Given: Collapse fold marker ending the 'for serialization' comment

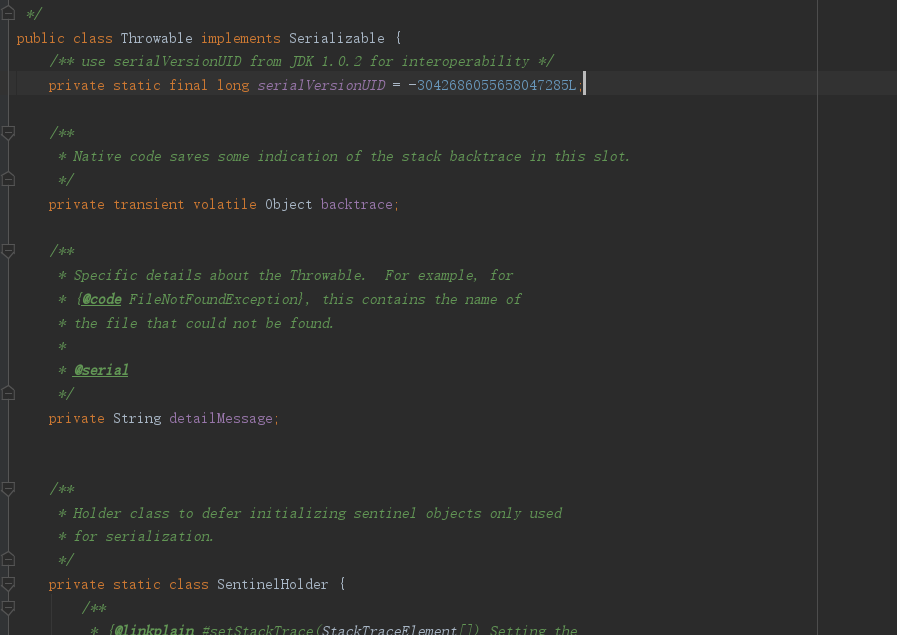Looking at the screenshot, I should 8,559.
